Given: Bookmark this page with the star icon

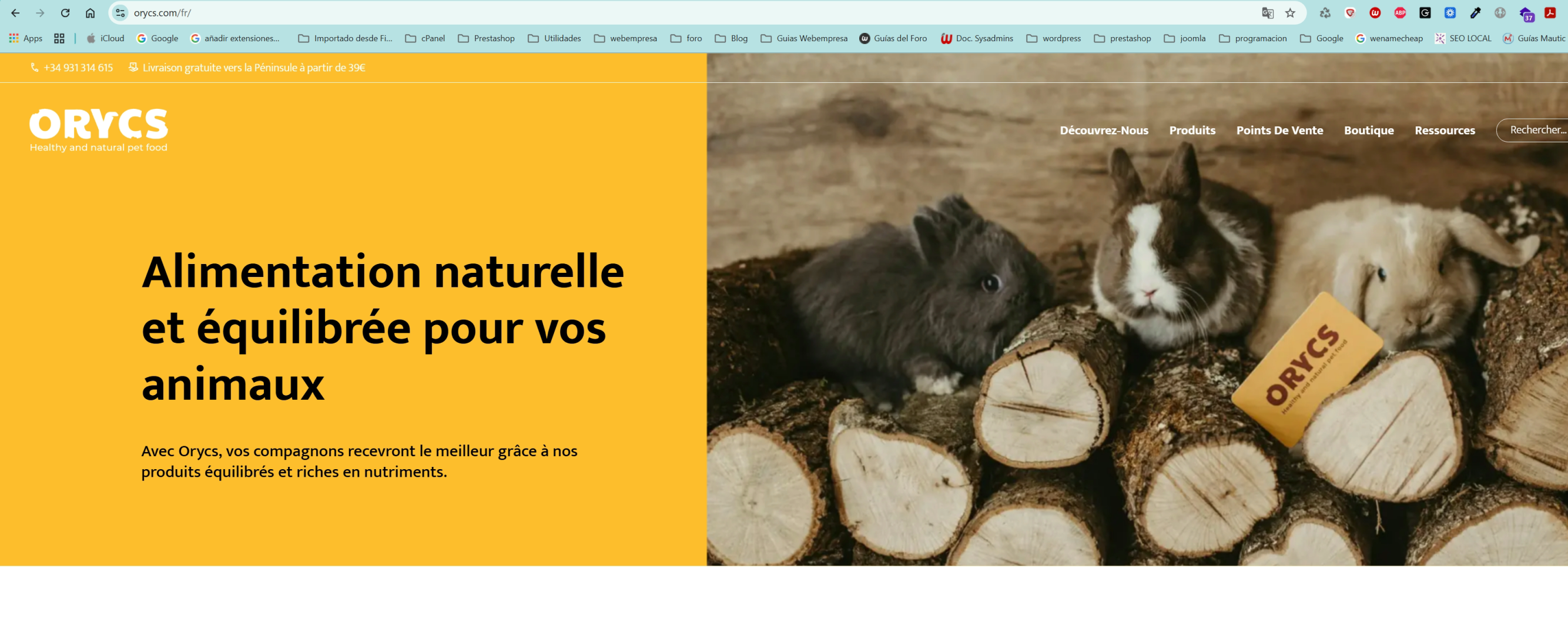Looking at the screenshot, I should [1290, 13].
